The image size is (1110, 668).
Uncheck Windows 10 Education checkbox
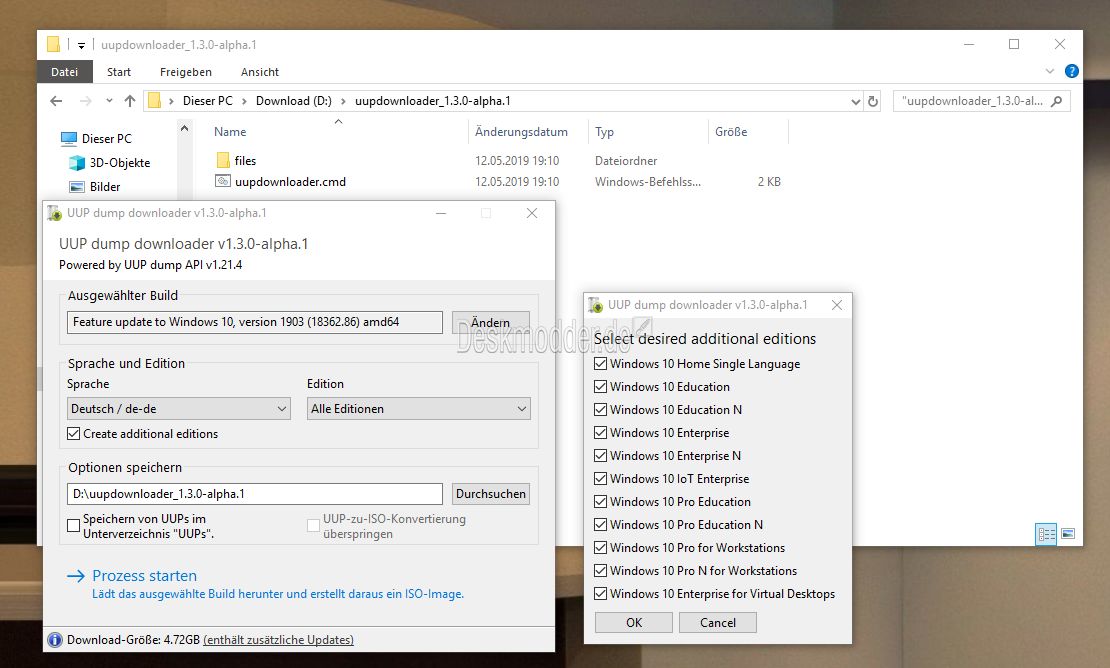[600, 387]
